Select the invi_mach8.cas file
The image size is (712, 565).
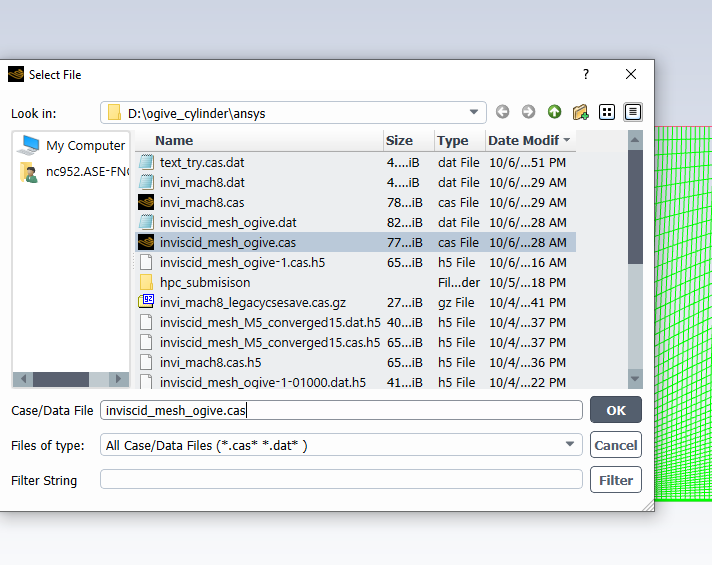tap(202, 202)
